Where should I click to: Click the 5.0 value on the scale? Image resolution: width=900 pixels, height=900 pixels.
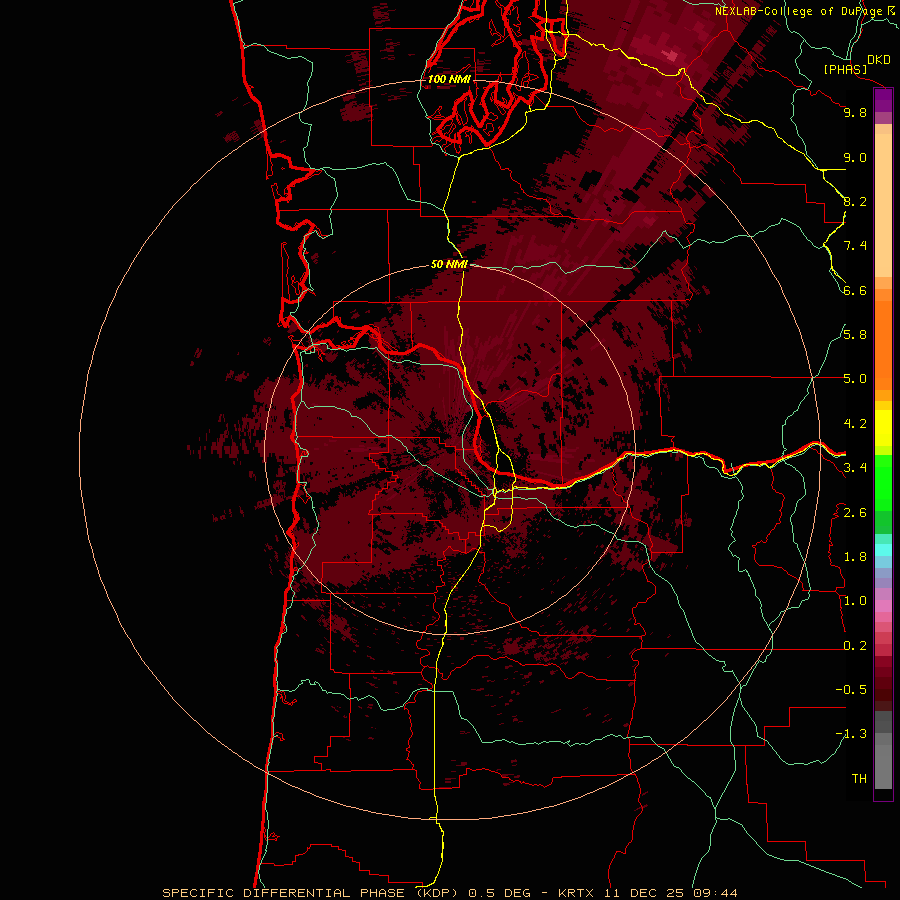click(x=855, y=379)
